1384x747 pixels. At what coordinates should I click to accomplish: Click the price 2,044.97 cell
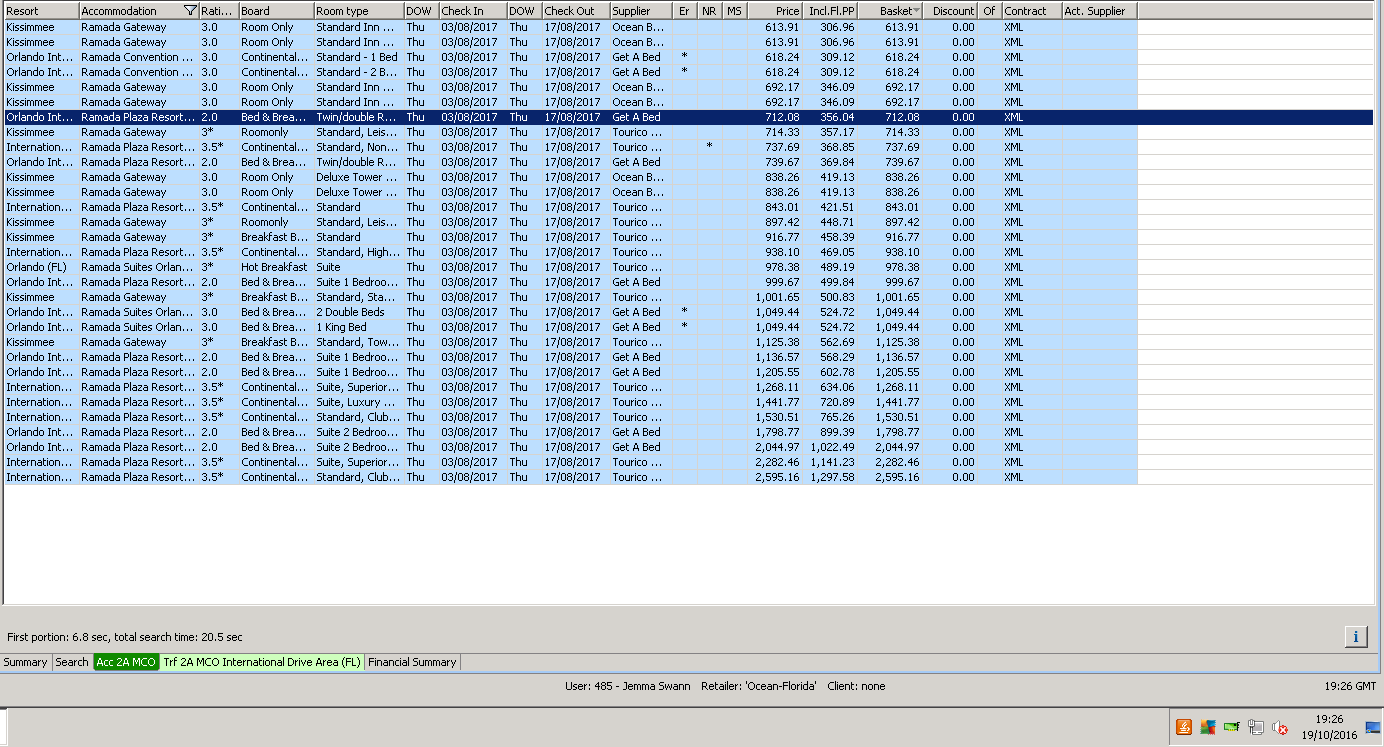click(x=777, y=447)
